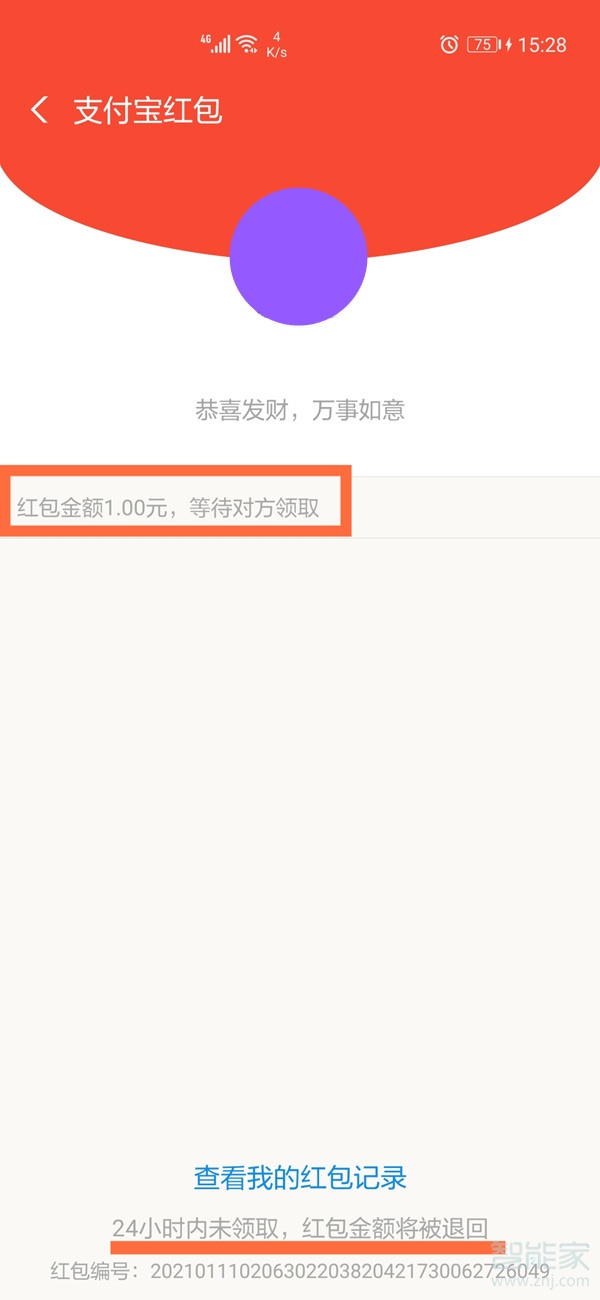Tap the 24小时内未领取 refund notice
This screenshot has height=1300, width=600.
click(300, 1229)
